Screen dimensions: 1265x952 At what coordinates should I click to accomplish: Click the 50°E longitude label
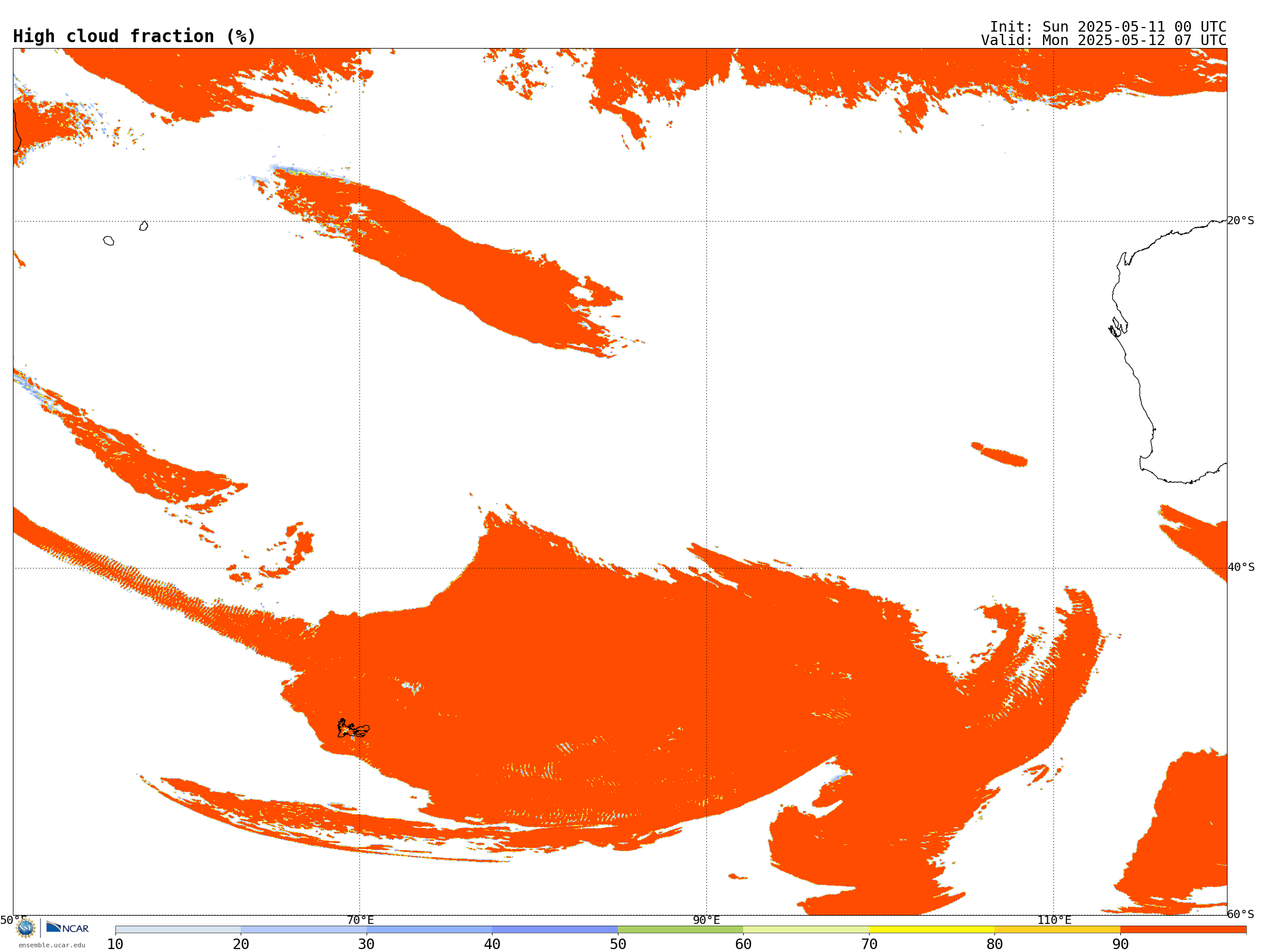pyautogui.click(x=13, y=920)
